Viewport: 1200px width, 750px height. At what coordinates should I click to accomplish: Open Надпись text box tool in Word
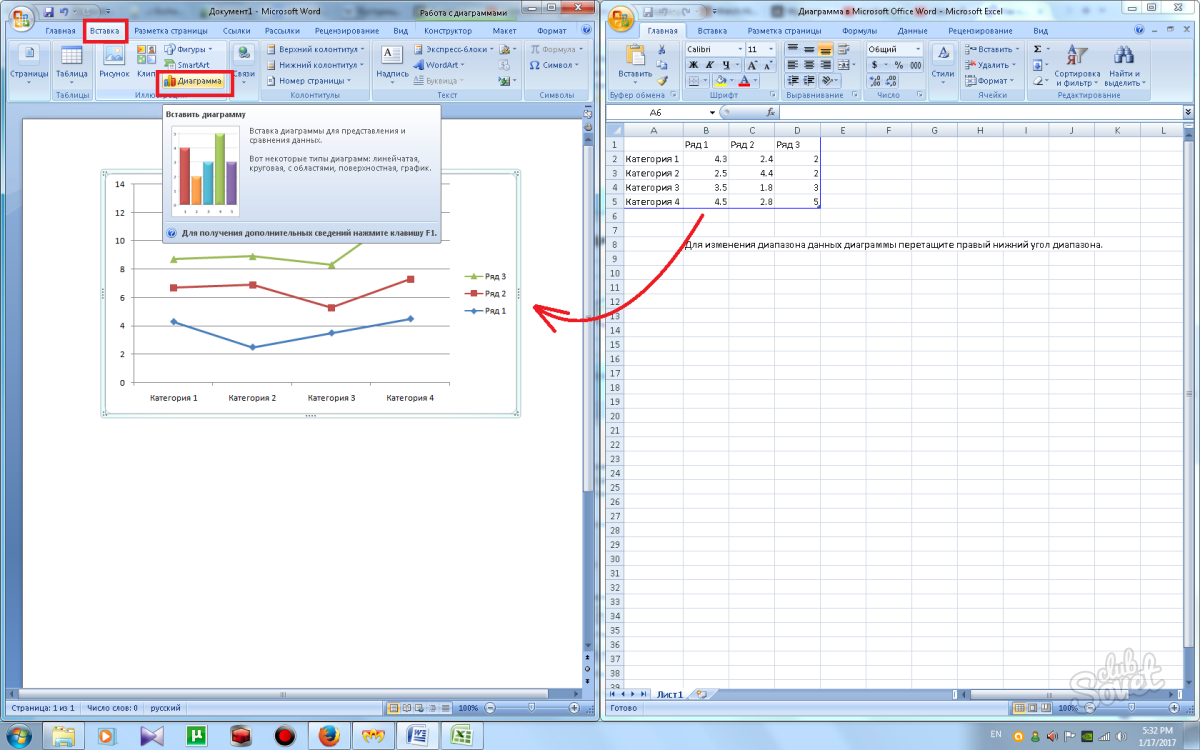click(x=392, y=64)
